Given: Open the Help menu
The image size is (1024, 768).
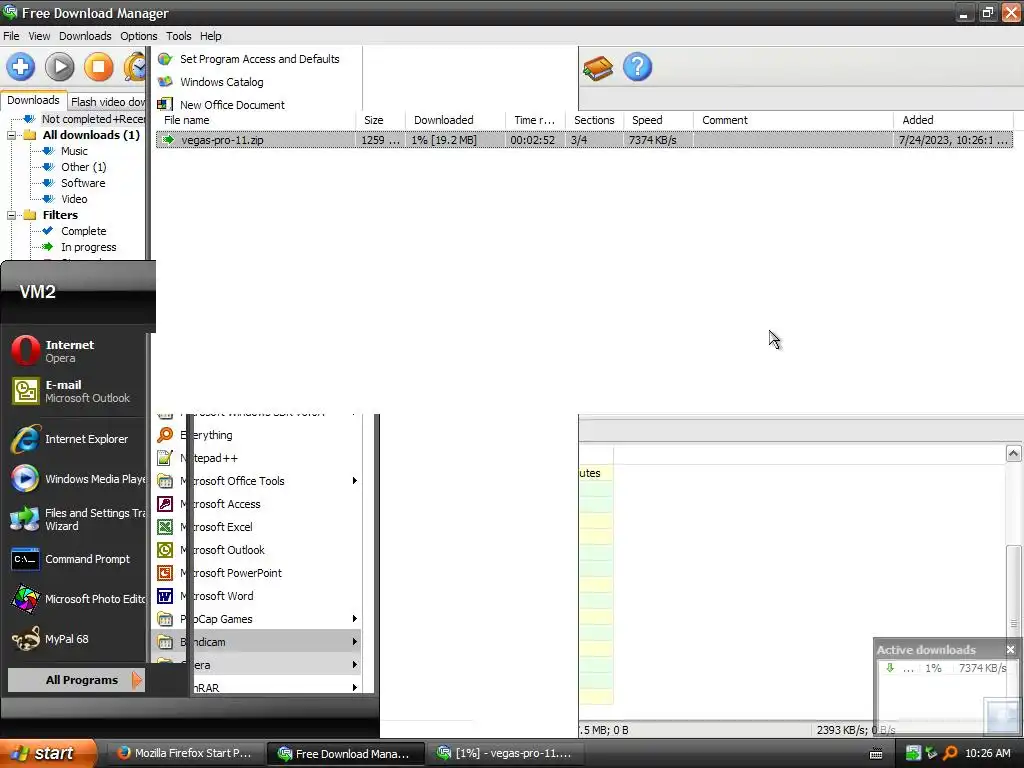Looking at the screenshot, I should pos(210,36).
